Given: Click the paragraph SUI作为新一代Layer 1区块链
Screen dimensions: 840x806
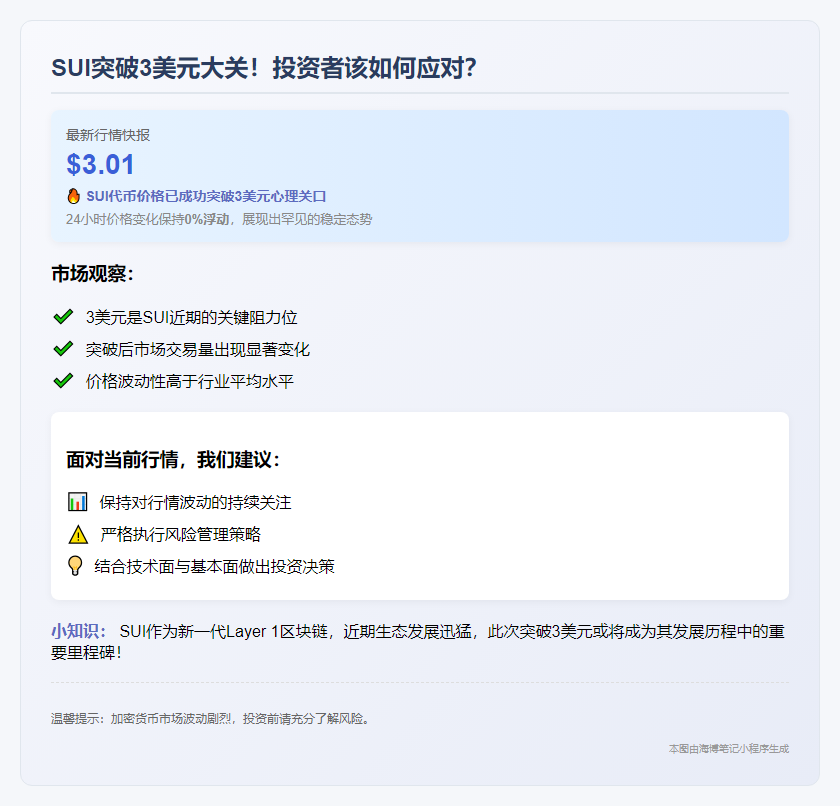Looking at the screenshot, I should pos(418,642).
